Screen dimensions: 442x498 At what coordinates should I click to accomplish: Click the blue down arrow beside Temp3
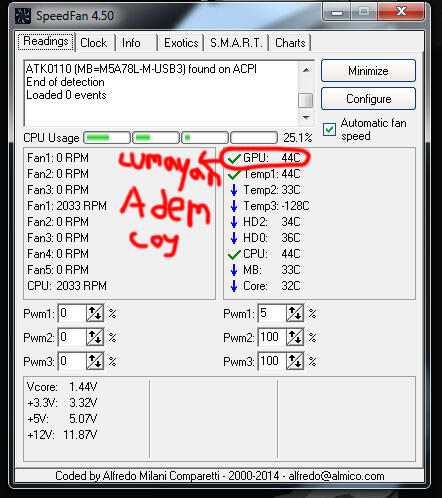coord(234,206)
